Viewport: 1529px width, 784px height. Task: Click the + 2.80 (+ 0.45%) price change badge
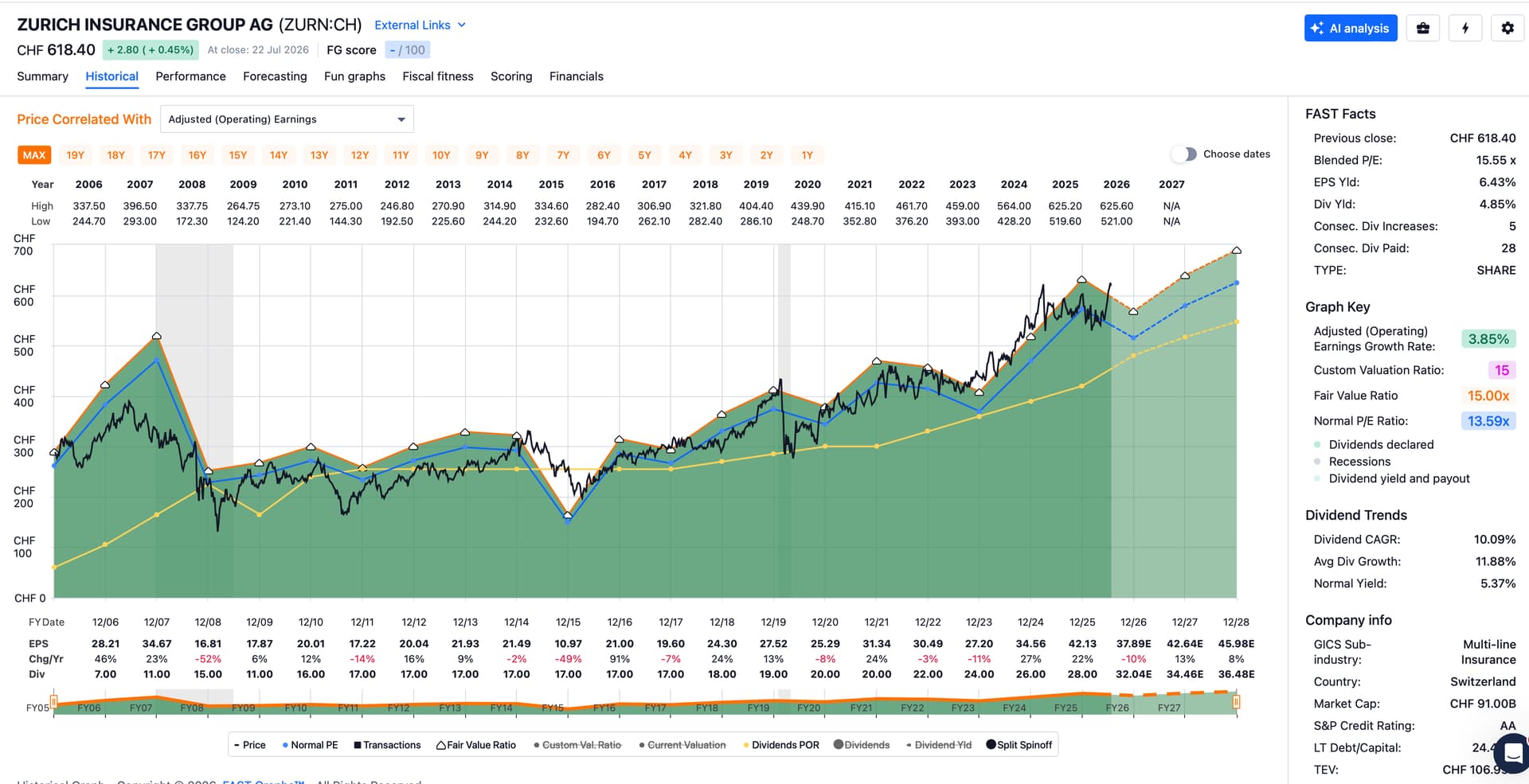(x=151, y=50)
